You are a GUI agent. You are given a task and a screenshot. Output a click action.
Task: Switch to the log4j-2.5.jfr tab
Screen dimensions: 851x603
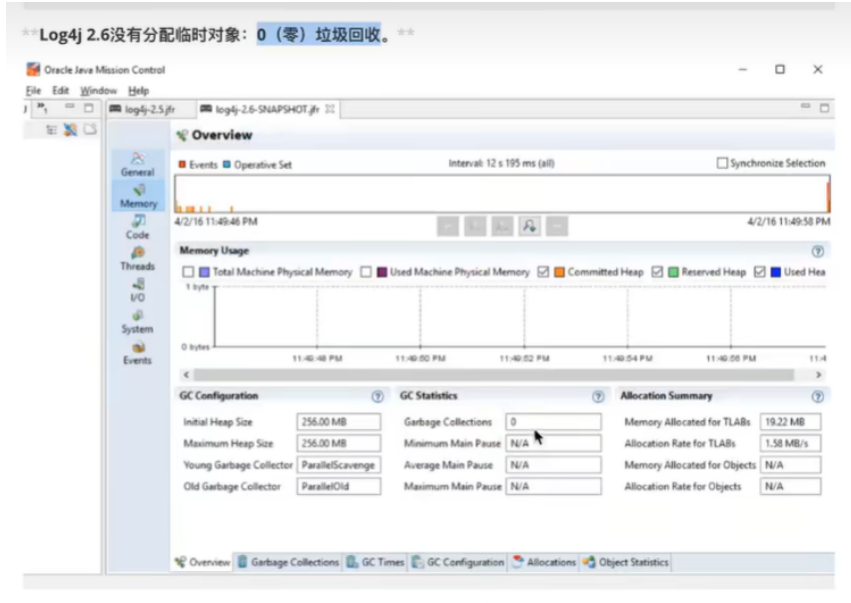142,109
